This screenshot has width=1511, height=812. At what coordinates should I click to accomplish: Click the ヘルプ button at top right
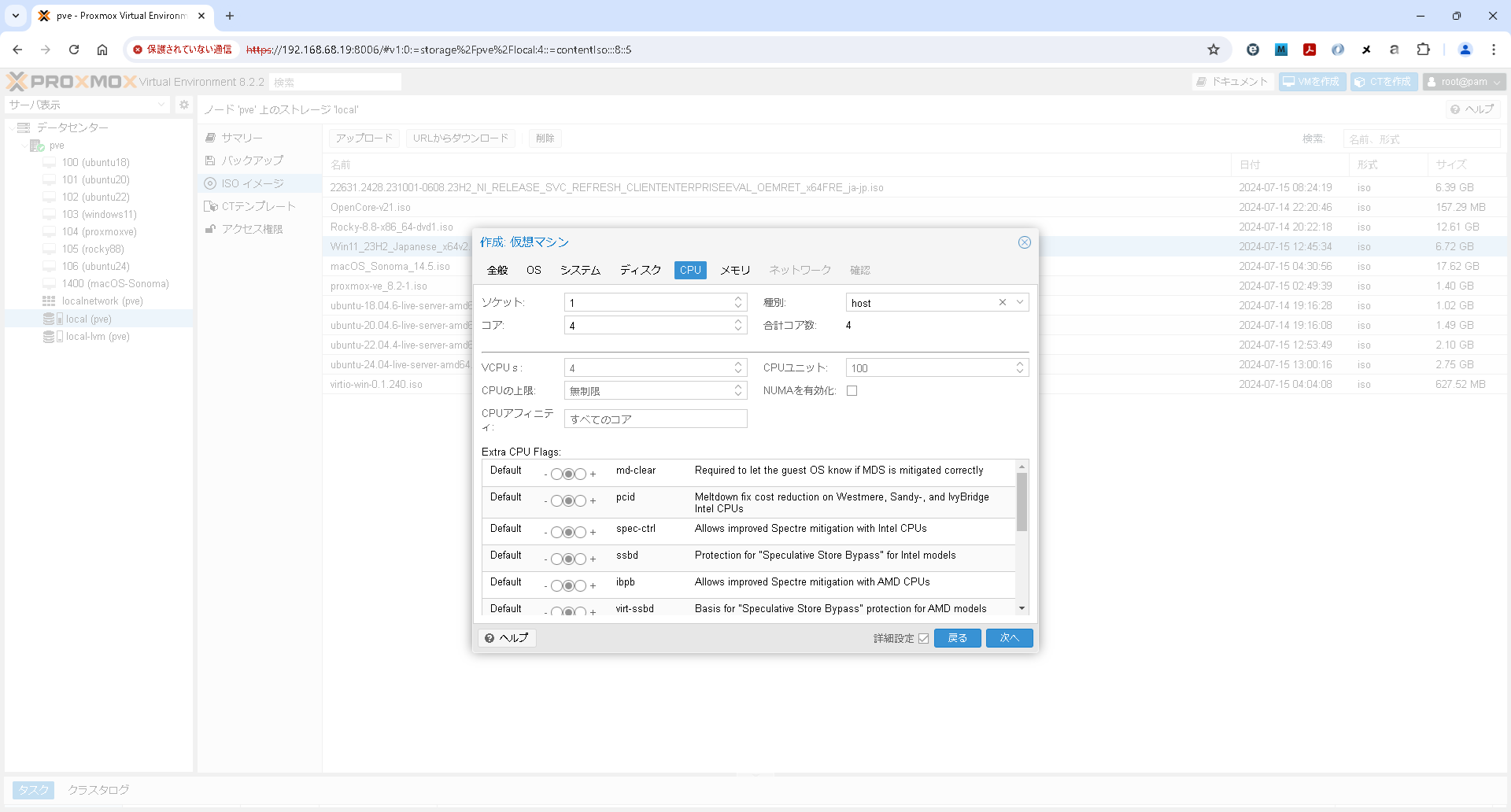click(1472, 109)
